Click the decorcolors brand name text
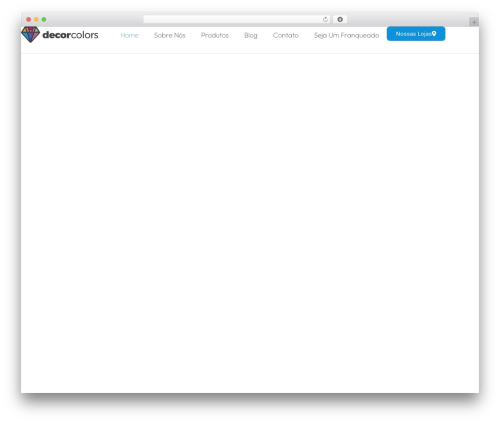500x423 pixels. [x=70, y=35]
